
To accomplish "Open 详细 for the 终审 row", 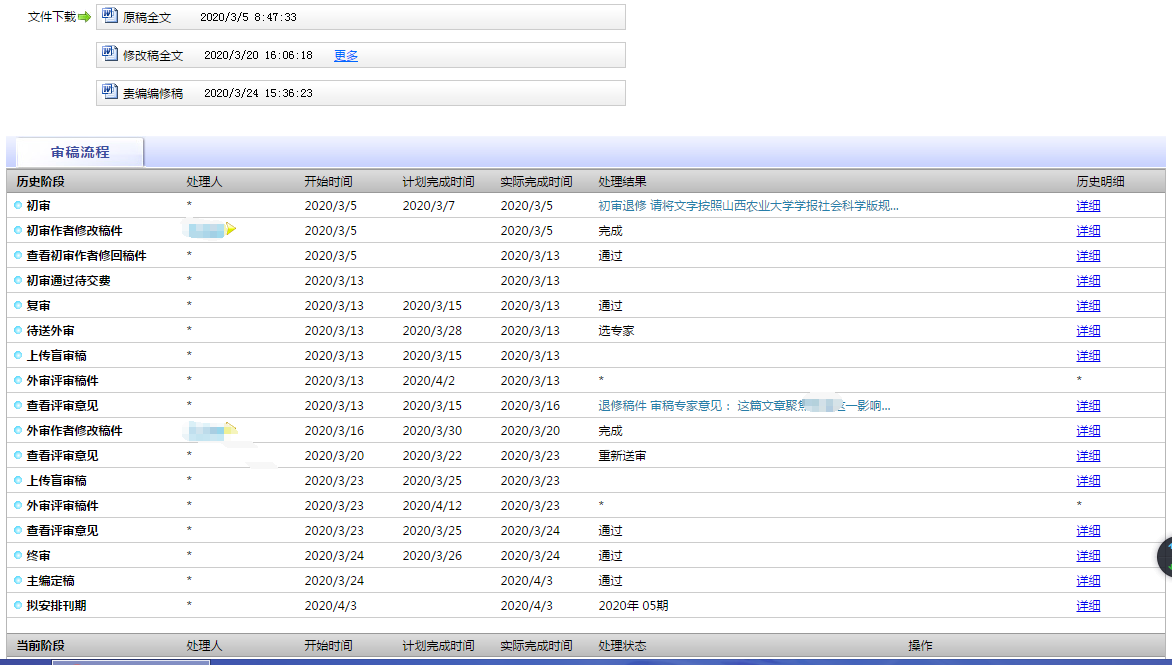I will [x=1088, y=556].
